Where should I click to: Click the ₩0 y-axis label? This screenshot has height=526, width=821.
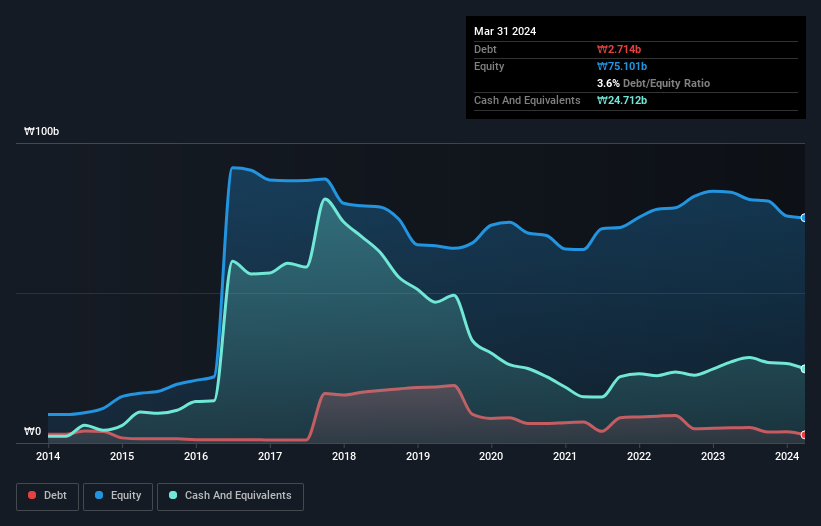pyautogui.click(x=32, y=431)
